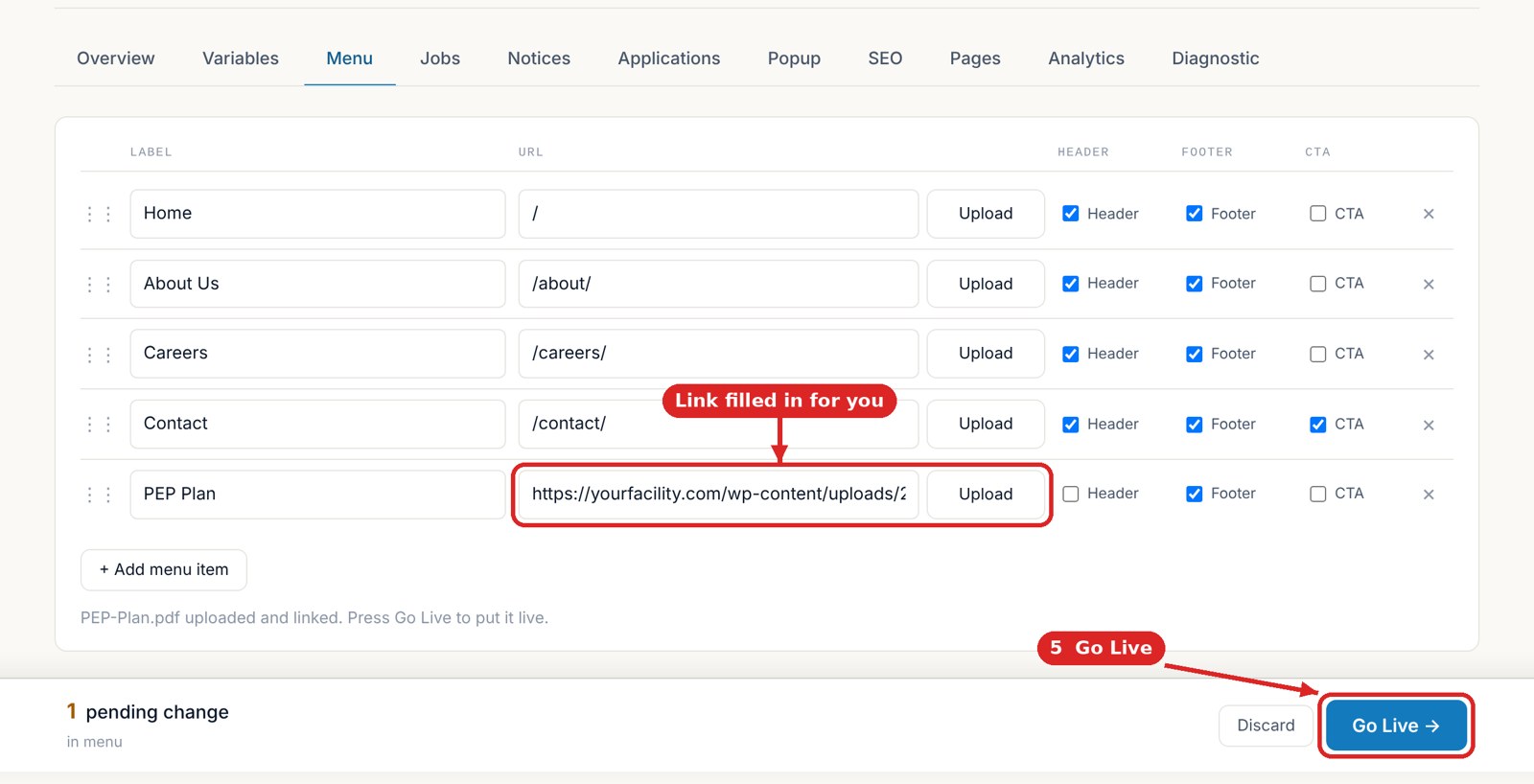
Task: Enable CTA for the Home row
Action: (1318, 214)
